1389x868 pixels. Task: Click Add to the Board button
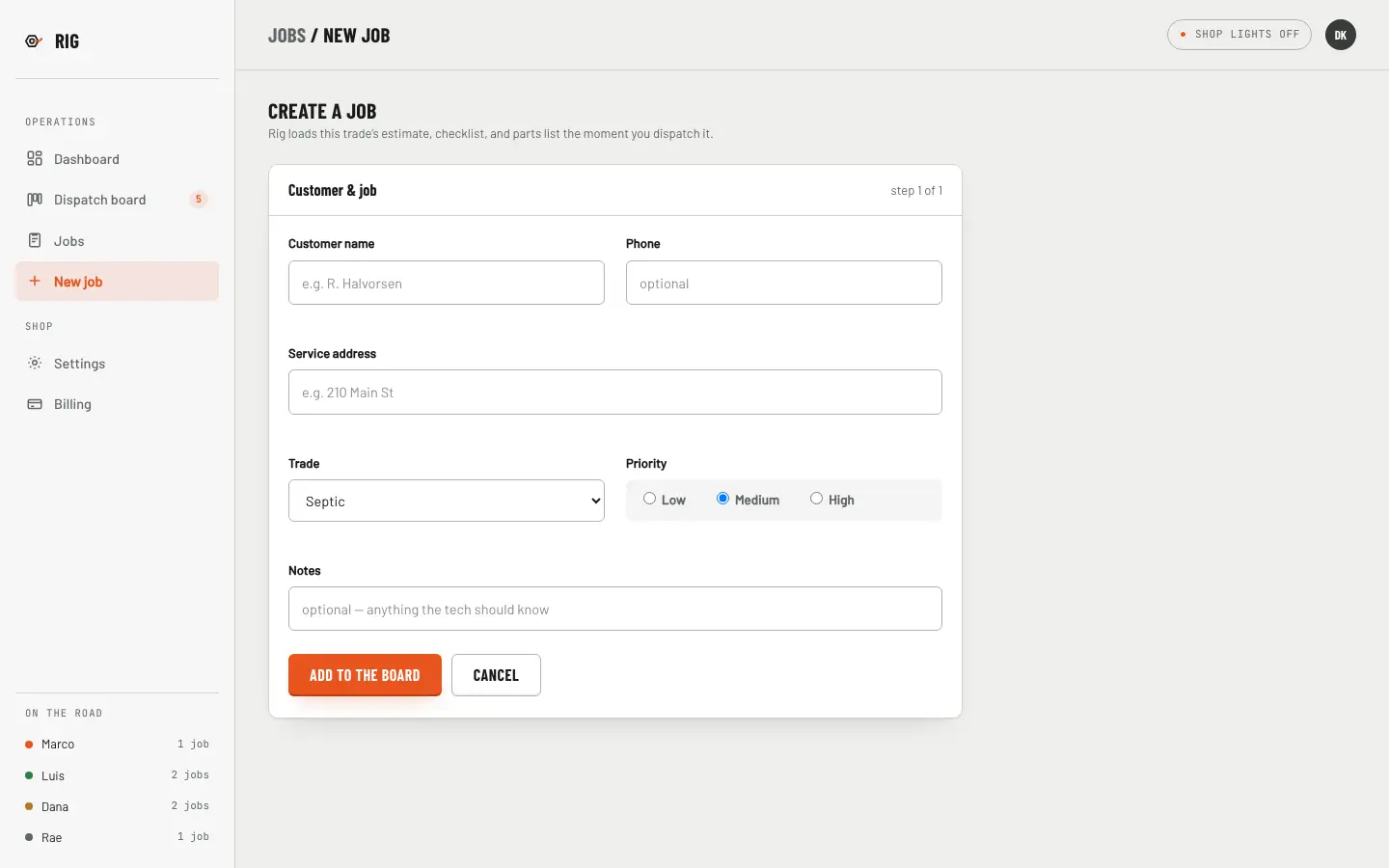365,675
